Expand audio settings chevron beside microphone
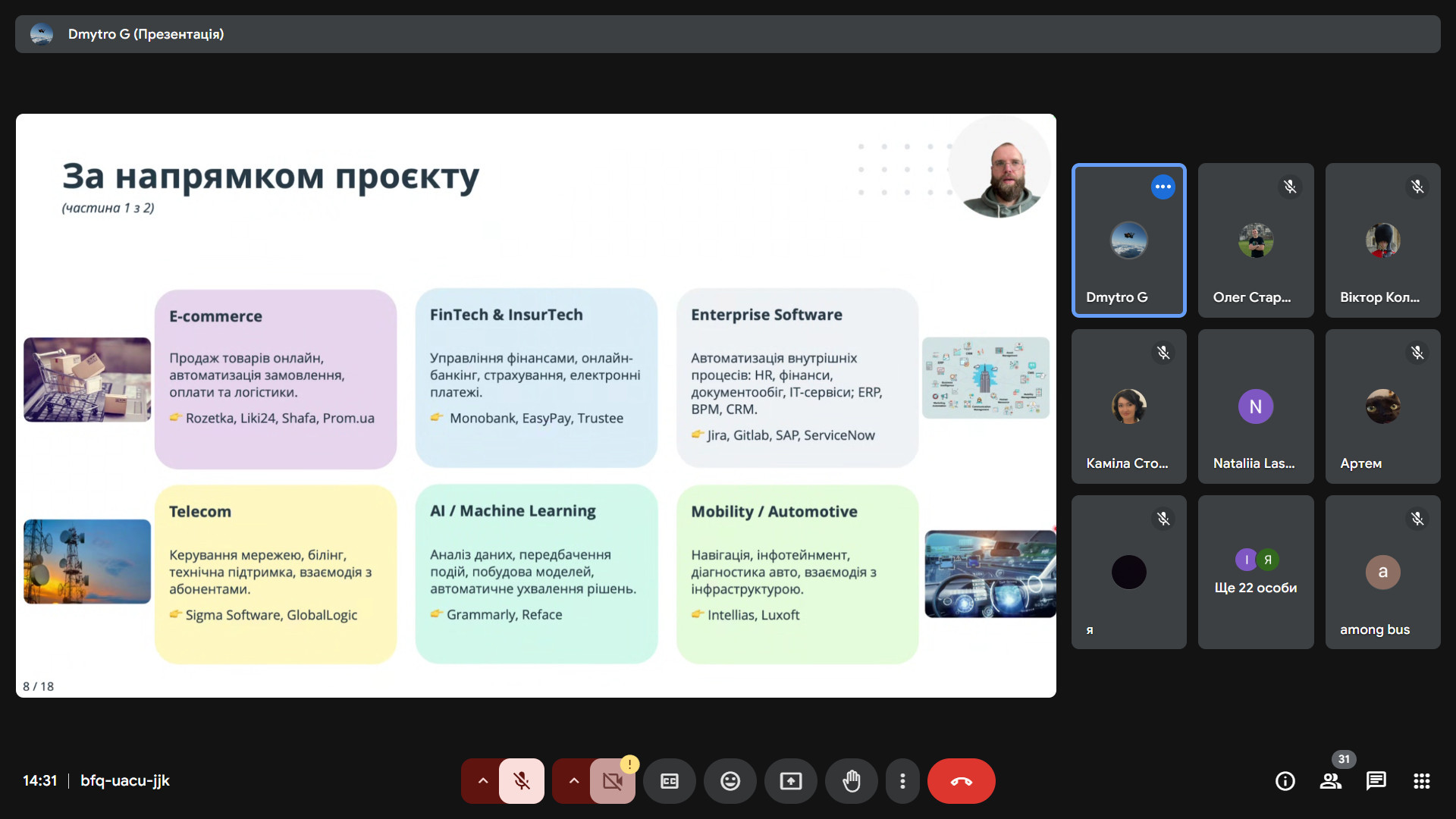This screenshot has width=1456, height=819. tap(482, 781)
